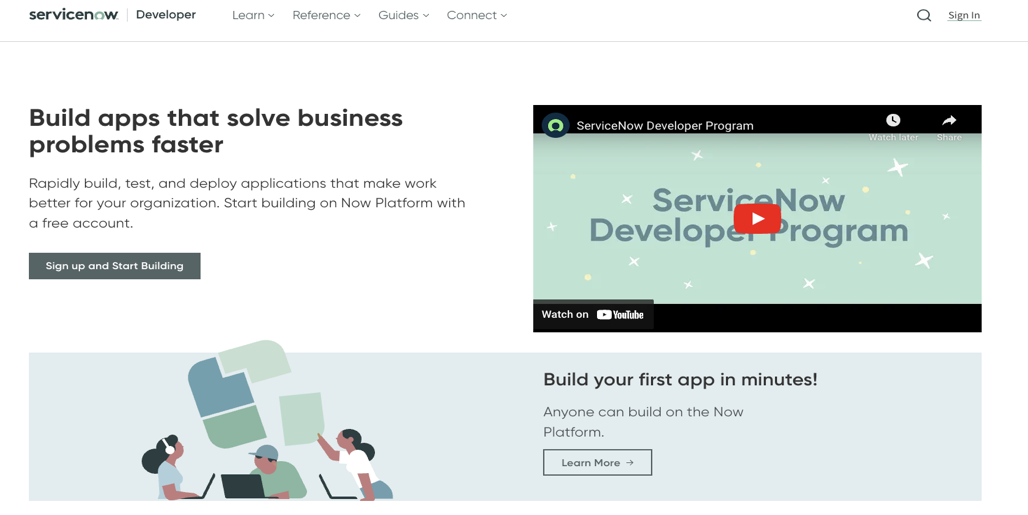Click the Developer site label
1028x515 pixels.
point(166,14)
